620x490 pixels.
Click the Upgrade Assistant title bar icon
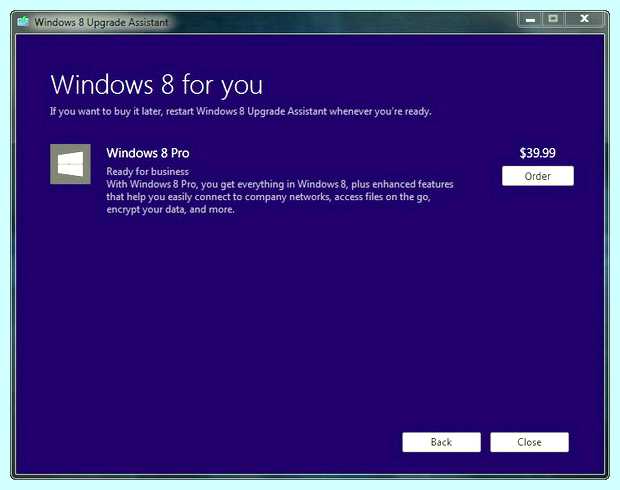click(23, 21)
